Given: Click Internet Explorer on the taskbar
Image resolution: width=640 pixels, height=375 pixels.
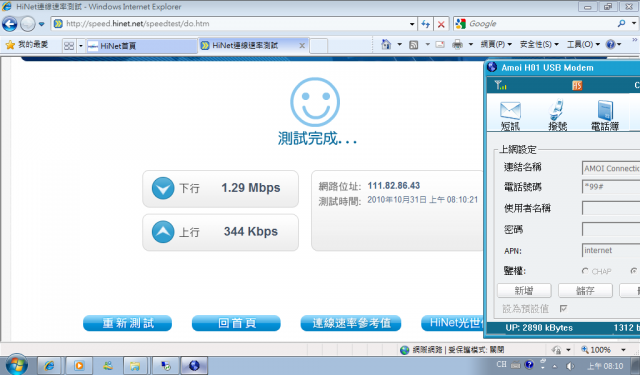Looking at the screenshot, I should (49, 366).
